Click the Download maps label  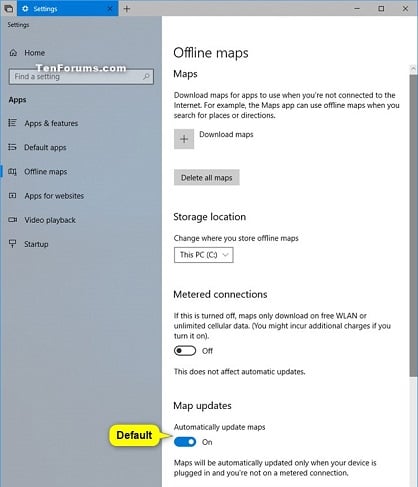coord(226,134)
